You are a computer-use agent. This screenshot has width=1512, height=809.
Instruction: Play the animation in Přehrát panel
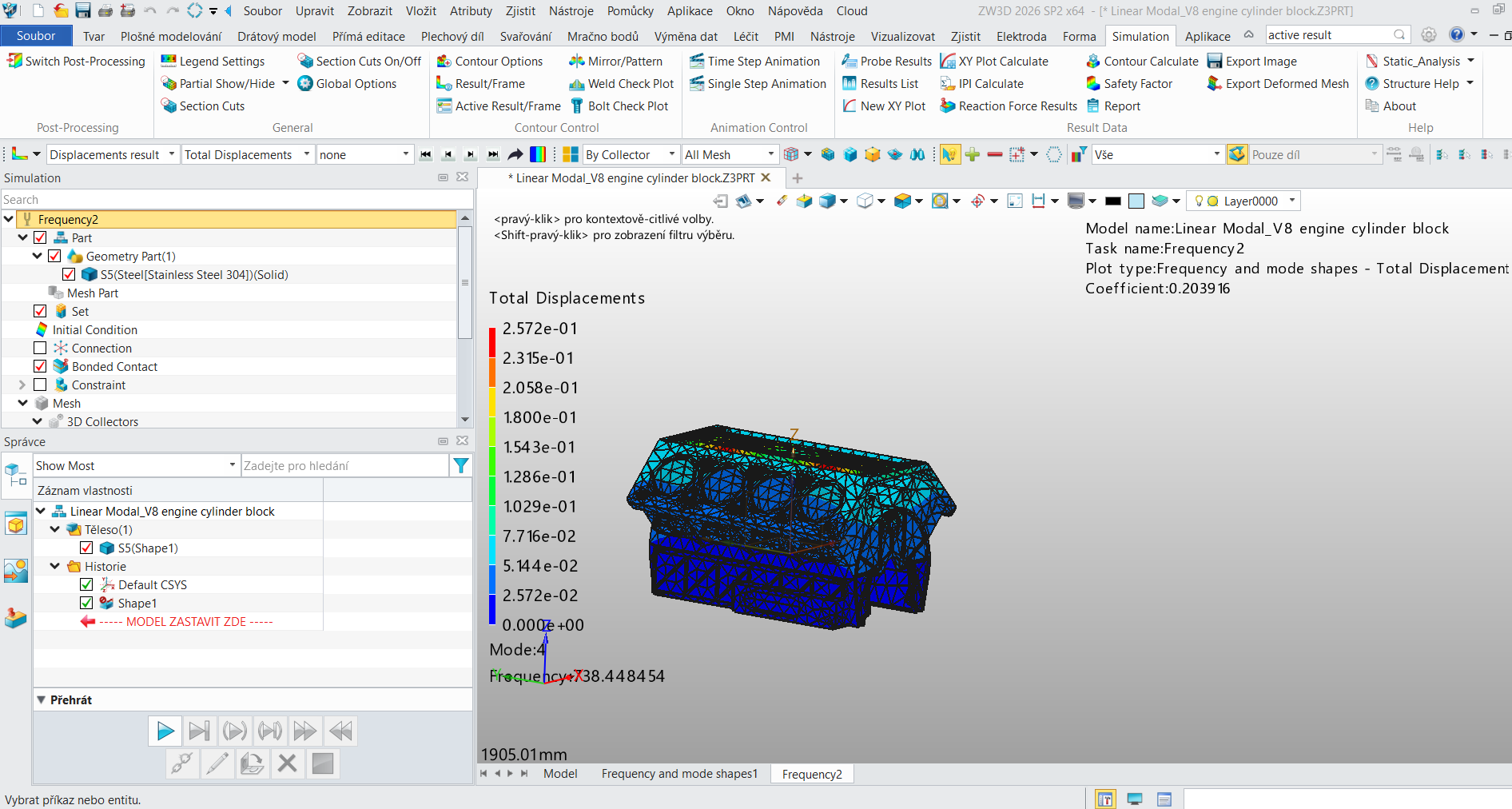(x=165, y=731)
